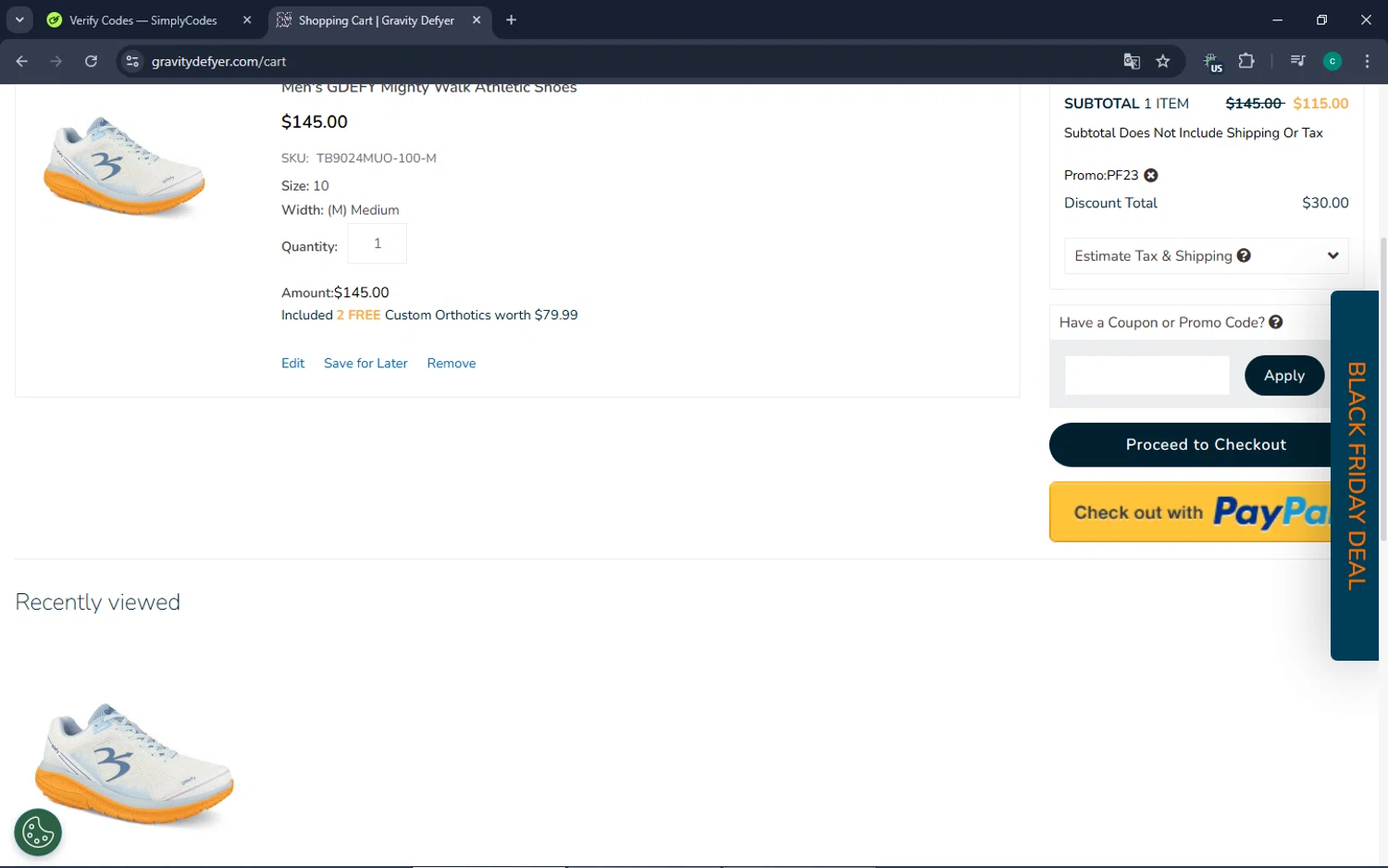Open the Chrome three-dot menu
This screenshot has height=868, width=1388.
coord(1367,61)
